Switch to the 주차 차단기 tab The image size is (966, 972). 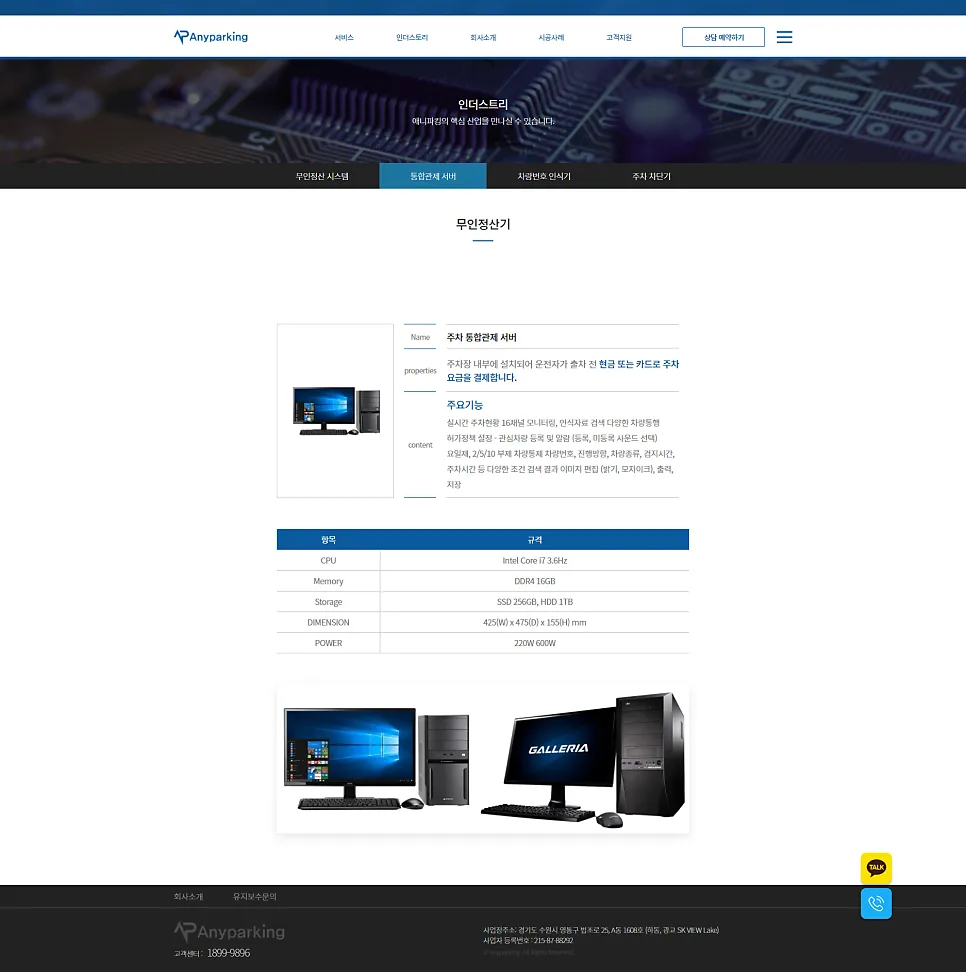pyautogui.click(x=652, y=176)
